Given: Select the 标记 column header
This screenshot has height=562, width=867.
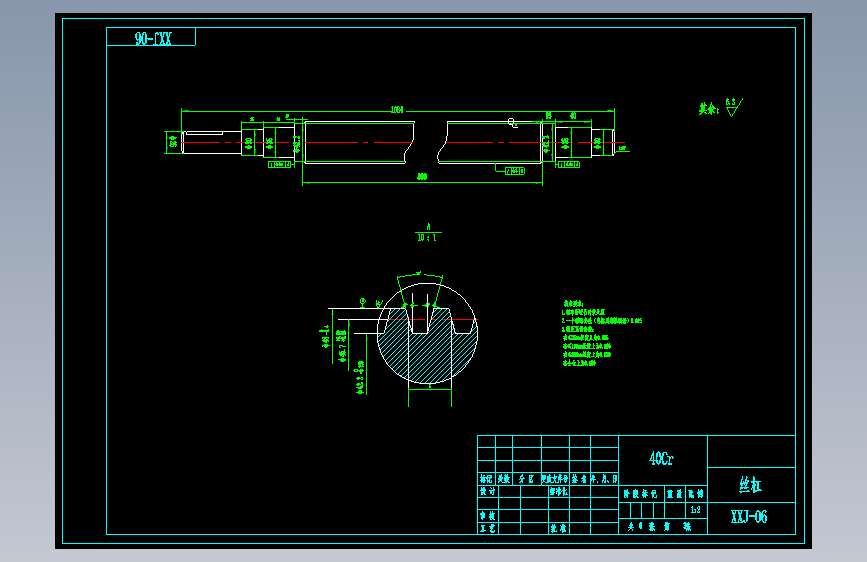Looking at the screenshot, I should [x=487, y=479].
